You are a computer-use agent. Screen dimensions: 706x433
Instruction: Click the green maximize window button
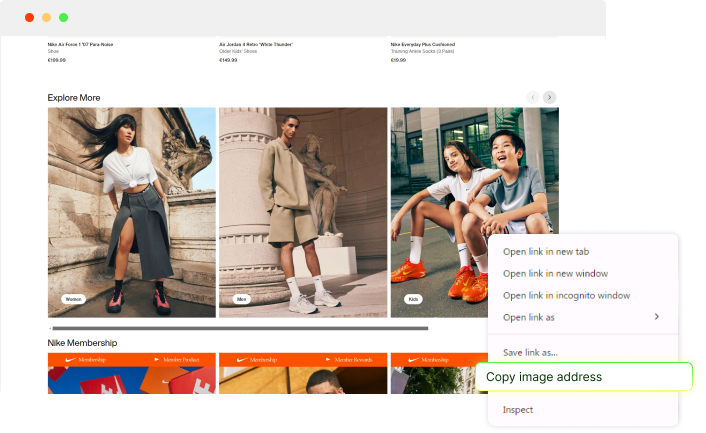pyautogui.click(x=63, y=18)
